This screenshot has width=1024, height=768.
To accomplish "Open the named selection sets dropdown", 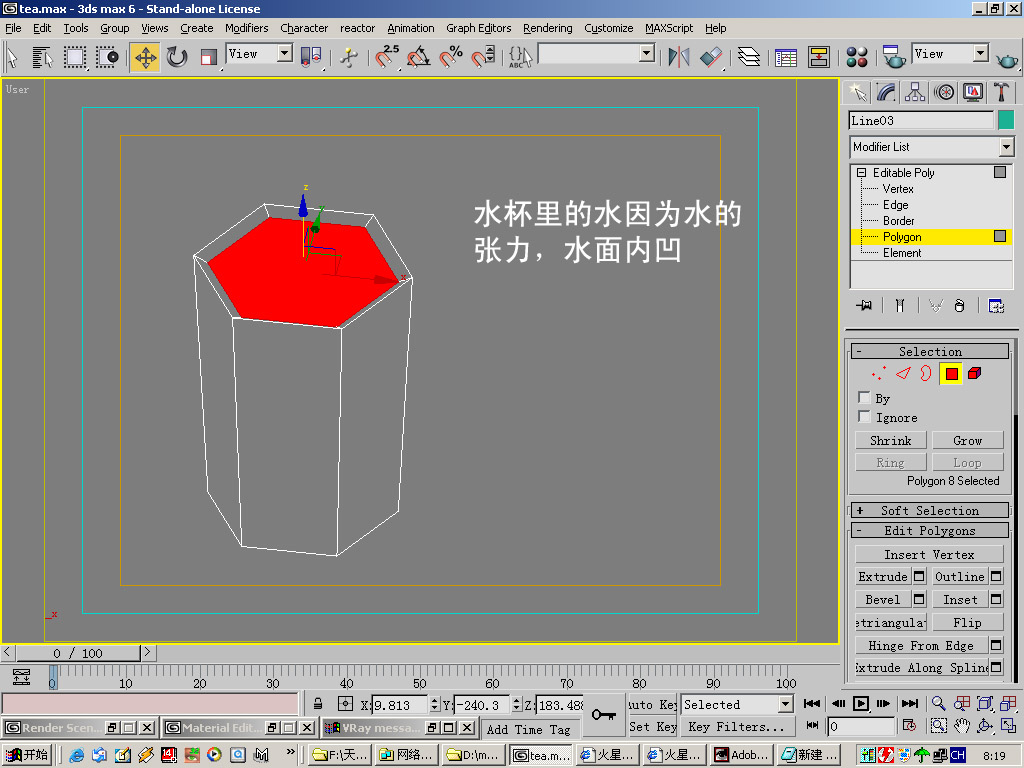I will 647,54.
